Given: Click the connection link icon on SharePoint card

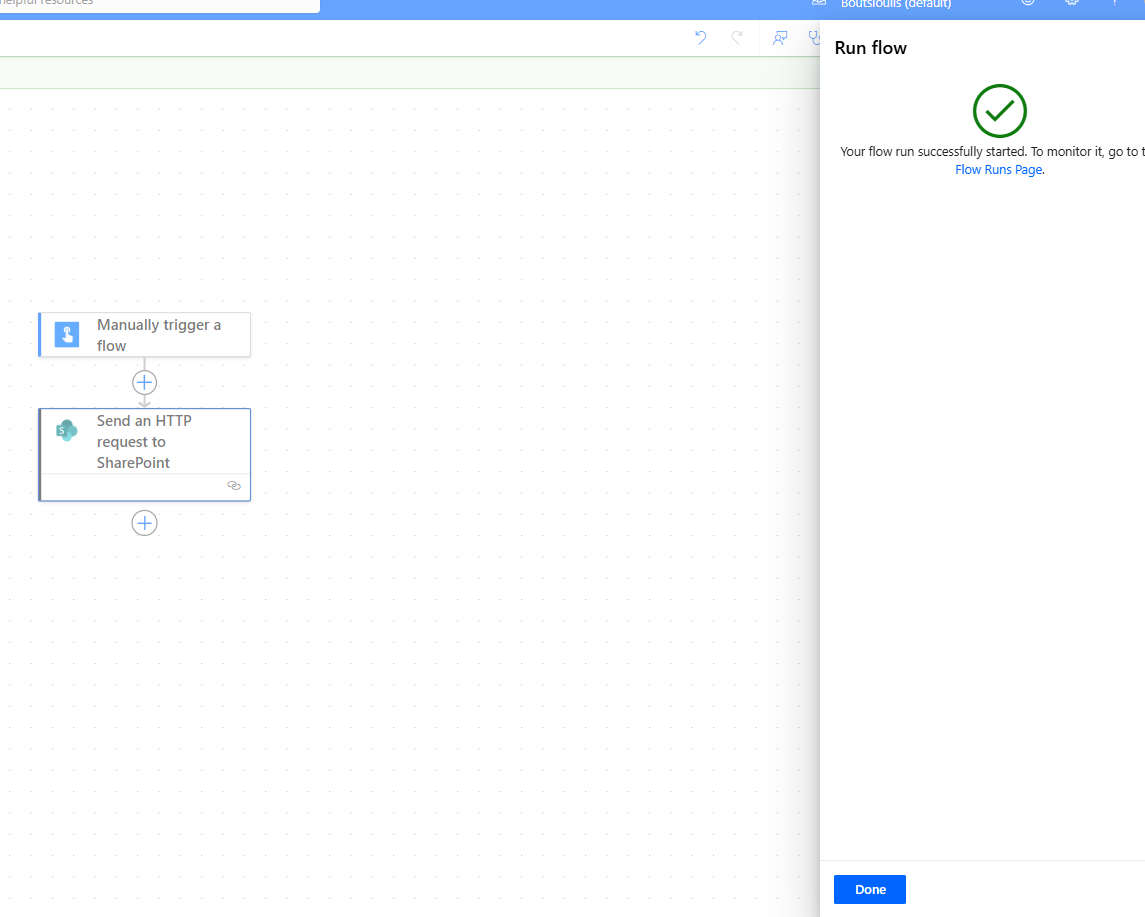Looking at the screenshot, I should point(234,486).
